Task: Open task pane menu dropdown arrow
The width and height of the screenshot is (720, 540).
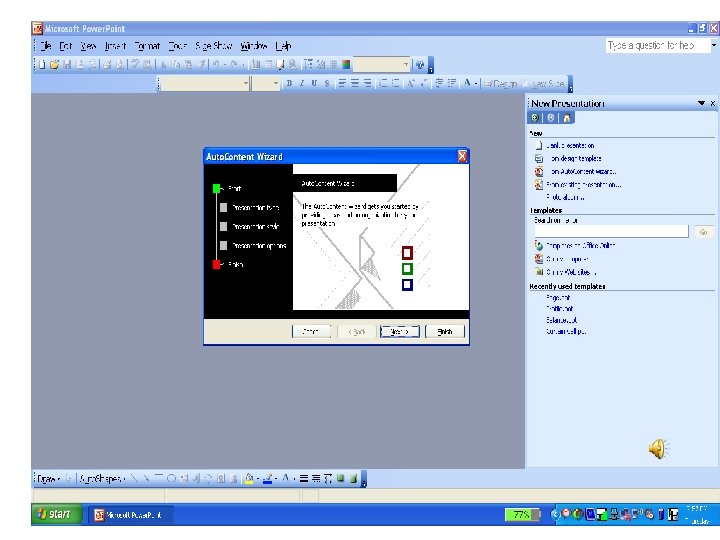Action: coord(701,103)
